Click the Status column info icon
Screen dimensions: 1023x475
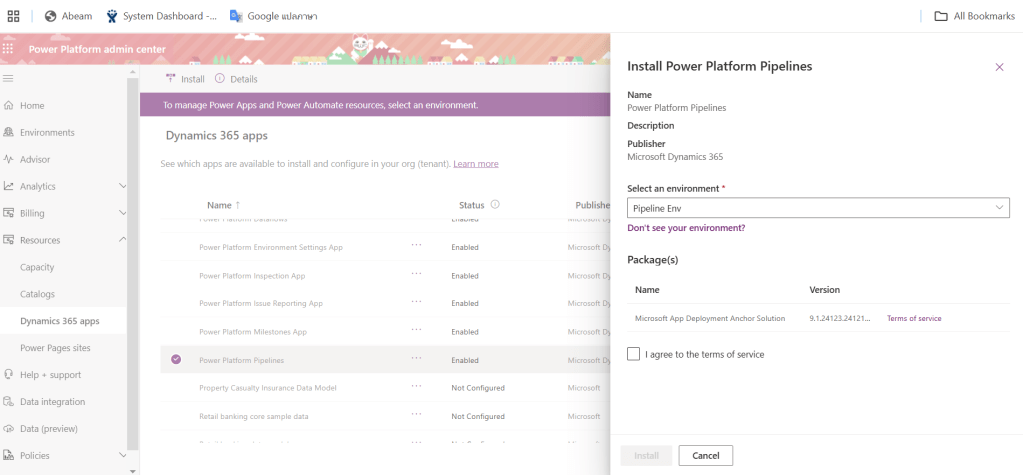[x=495, y=205]
